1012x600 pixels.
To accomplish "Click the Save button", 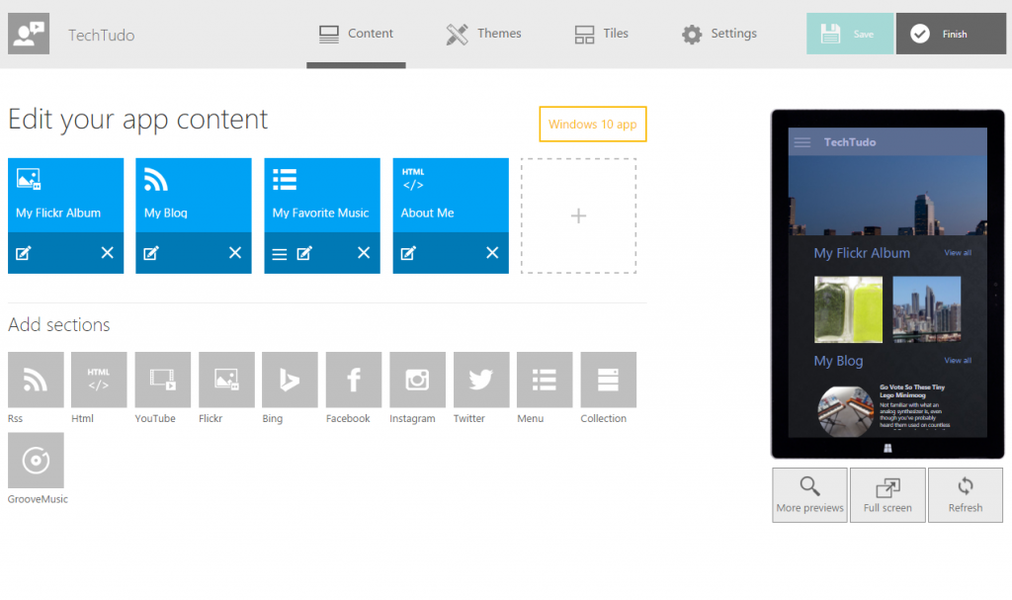I will (850, 34).
